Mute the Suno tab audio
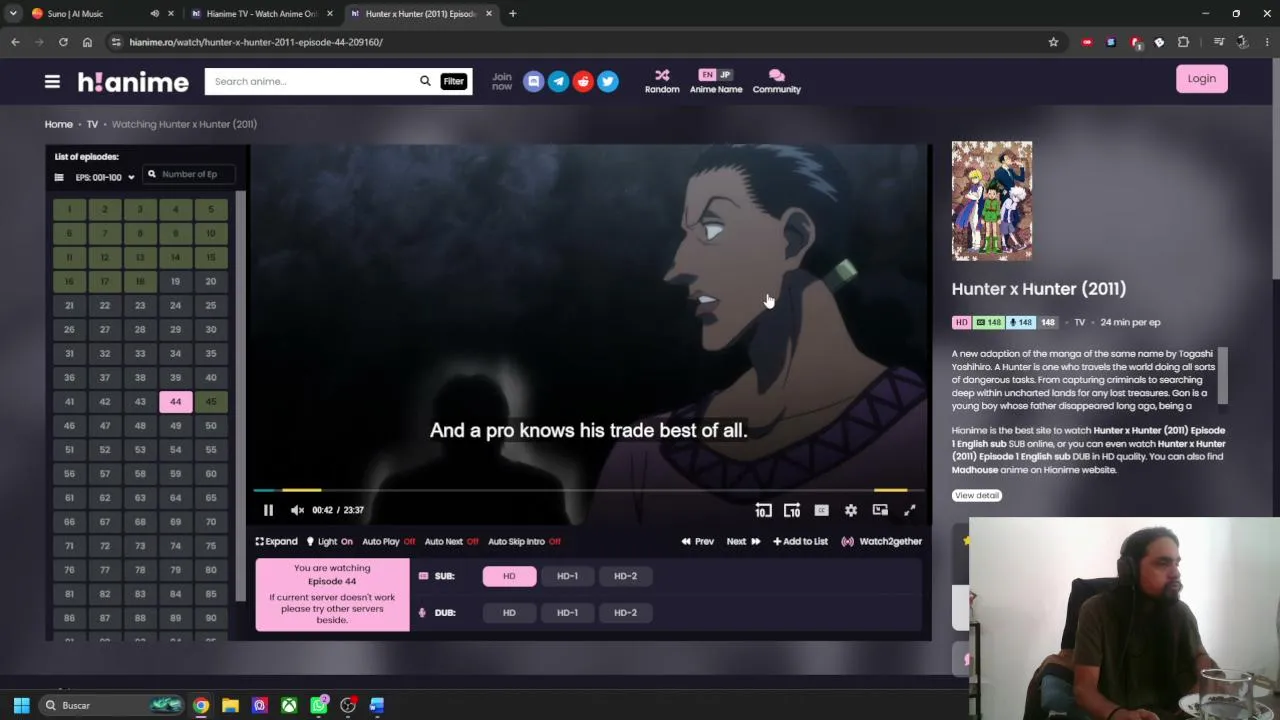Screen dimensions: 1280x720 tap(154, 14)
